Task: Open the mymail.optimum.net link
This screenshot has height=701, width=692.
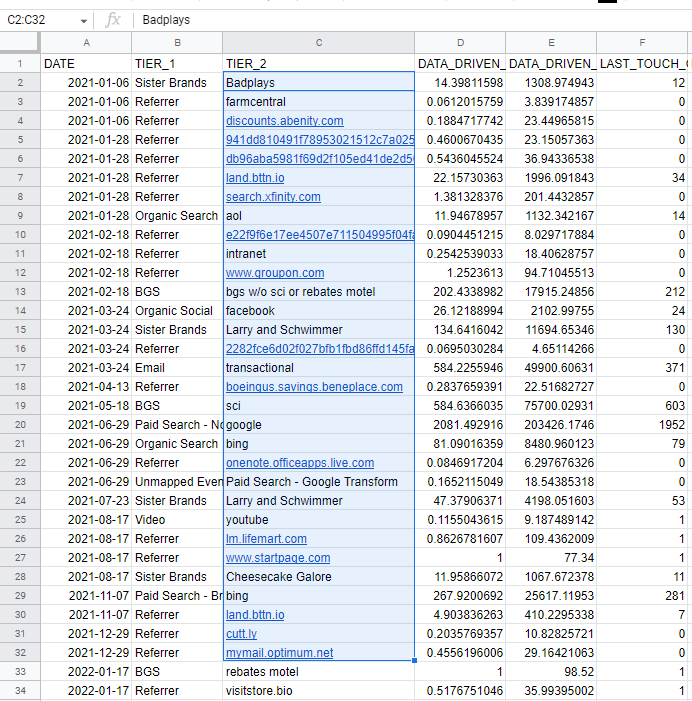Action: pyautogui.click(x=279, y=653)
